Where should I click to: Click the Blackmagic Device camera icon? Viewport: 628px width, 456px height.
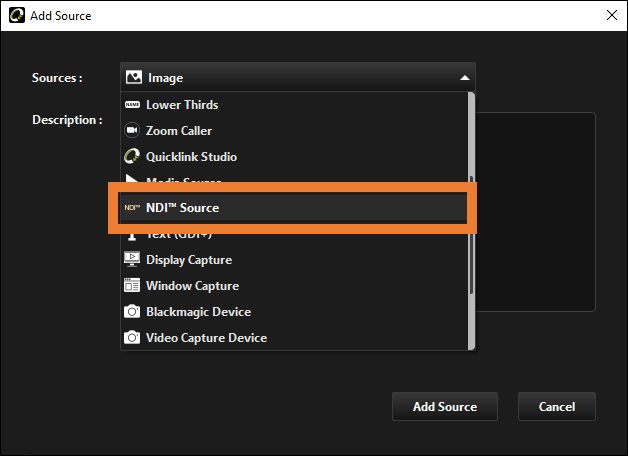click(x=132, y=311)
